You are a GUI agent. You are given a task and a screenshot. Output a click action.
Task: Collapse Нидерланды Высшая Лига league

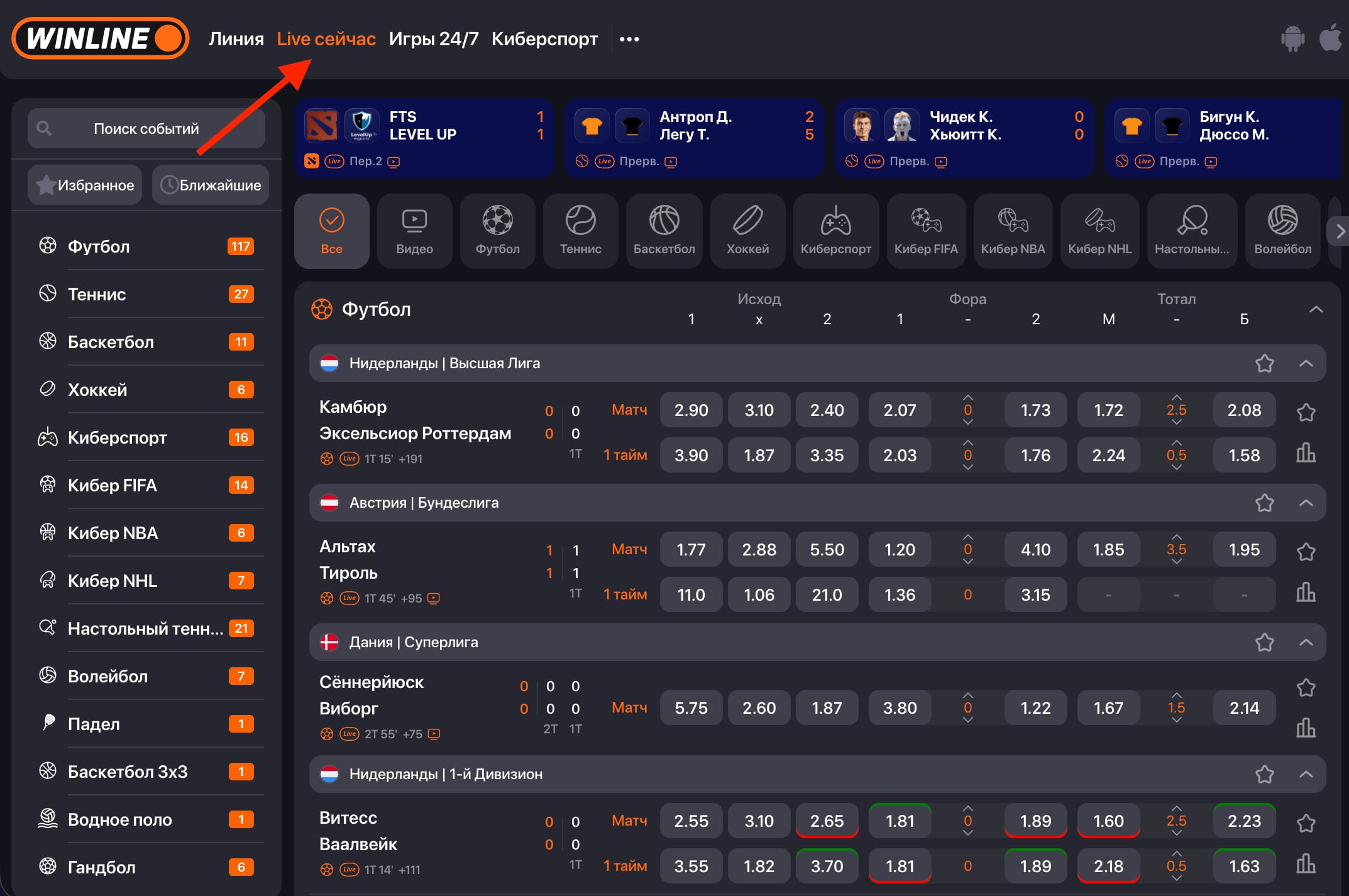[x=1306, y=363]
